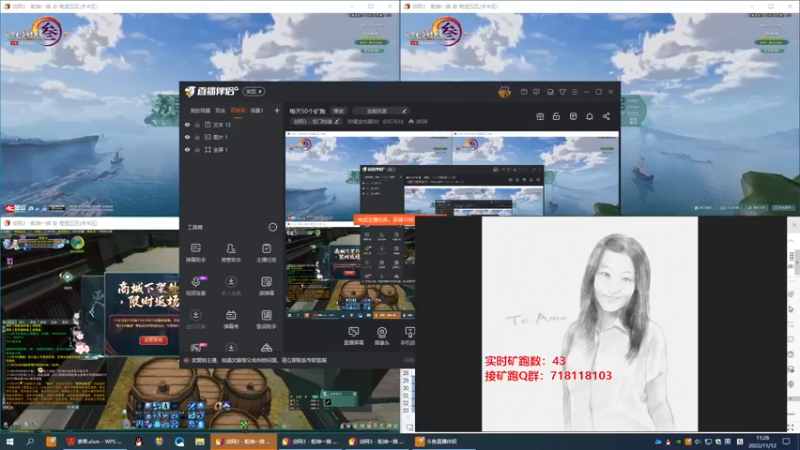The height and width of the screenshot is (450, 800).
Task: Open the 主播任务 tool
Action: pyautogui.click(x=266, y=253)
